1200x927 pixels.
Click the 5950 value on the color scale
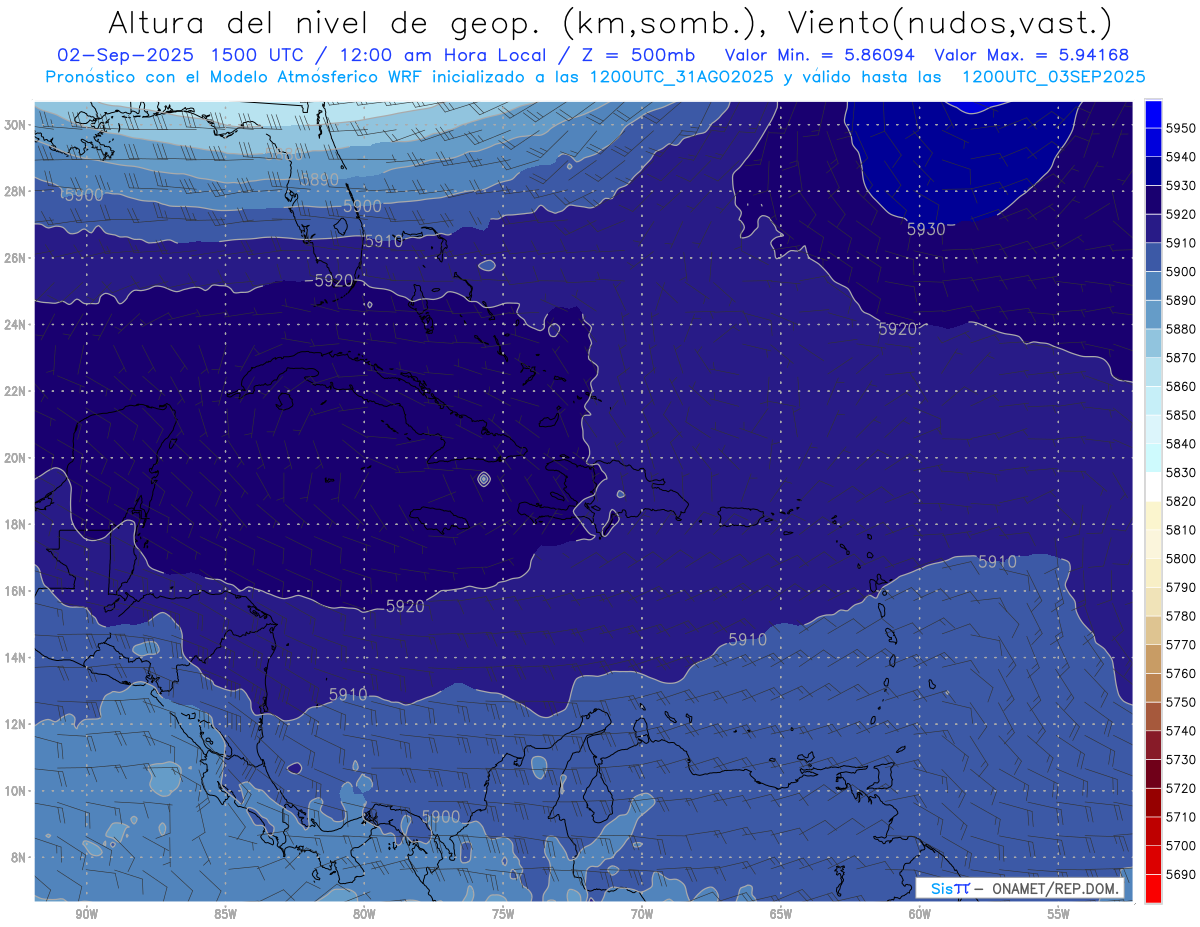pyautogui.click(x=1180, y=128)
